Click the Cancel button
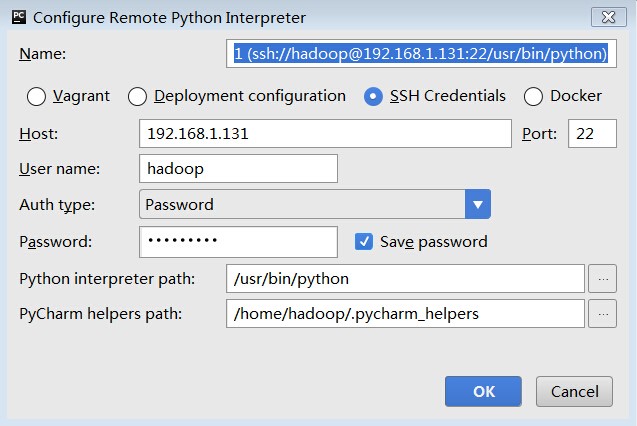637x426 pixels. coord(574,391)
